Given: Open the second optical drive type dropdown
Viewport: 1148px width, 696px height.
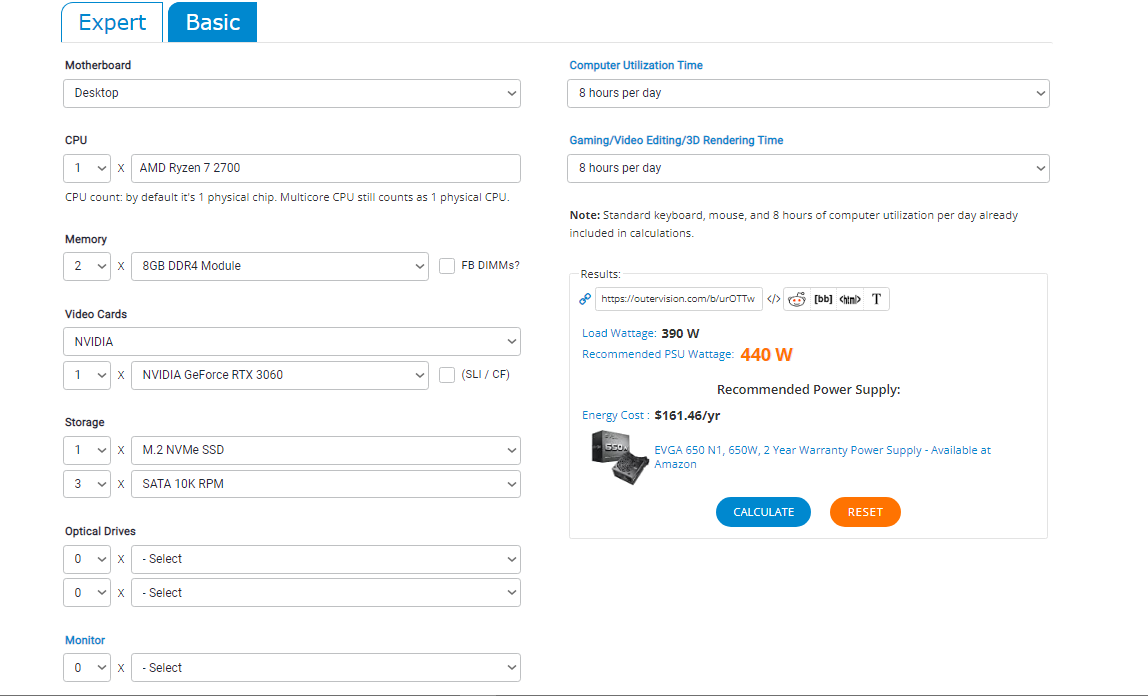Looking at the screenshot, I should [x=326, y=593].
